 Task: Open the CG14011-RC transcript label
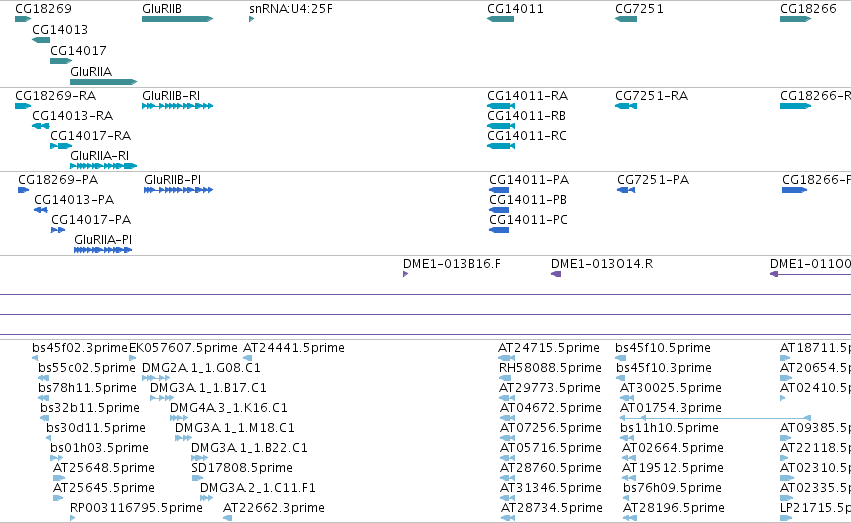527,136
